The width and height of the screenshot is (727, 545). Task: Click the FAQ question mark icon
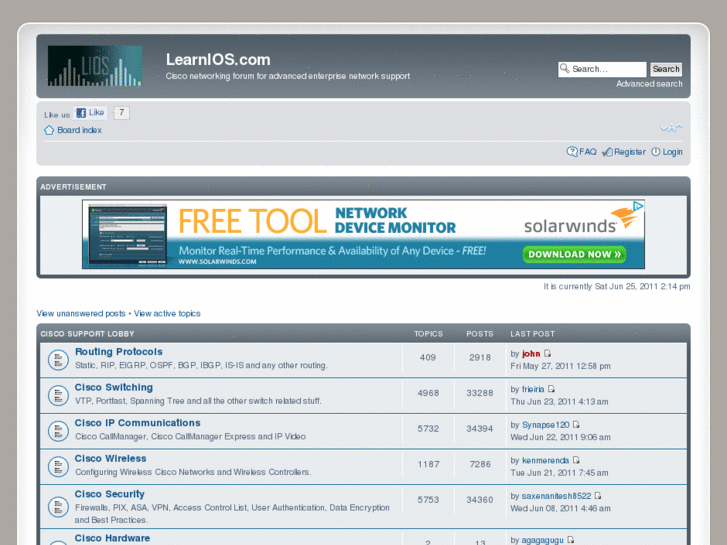point(572,152)
